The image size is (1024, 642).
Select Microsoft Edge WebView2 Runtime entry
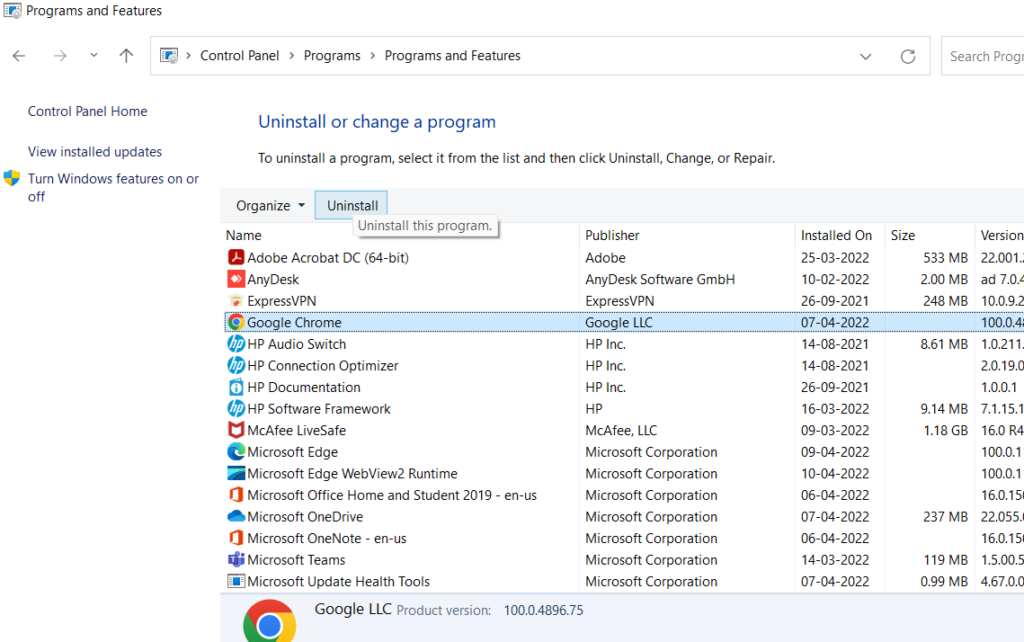click(x=352, y=473)
